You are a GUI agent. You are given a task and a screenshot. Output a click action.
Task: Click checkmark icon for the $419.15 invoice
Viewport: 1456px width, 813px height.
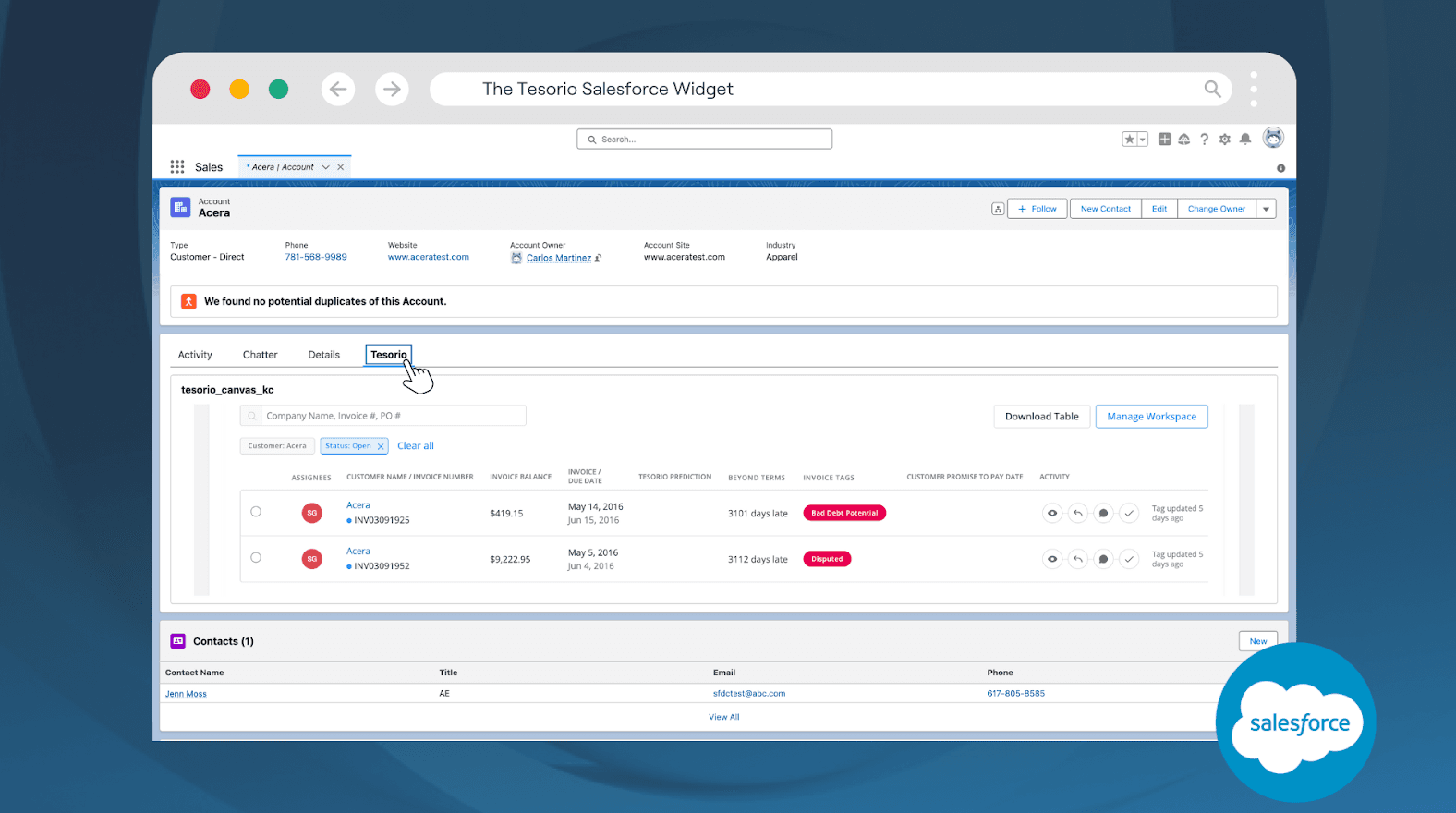click(1129, 513)
